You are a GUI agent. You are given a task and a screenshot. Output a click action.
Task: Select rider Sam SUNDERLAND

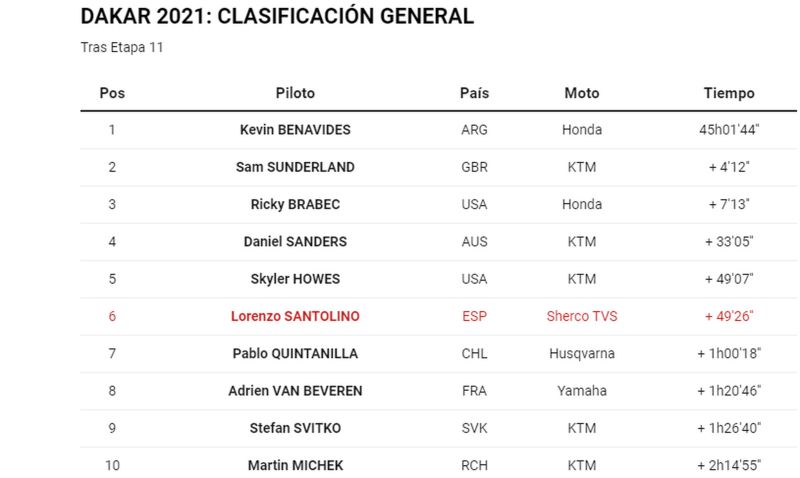click(295, 167)
